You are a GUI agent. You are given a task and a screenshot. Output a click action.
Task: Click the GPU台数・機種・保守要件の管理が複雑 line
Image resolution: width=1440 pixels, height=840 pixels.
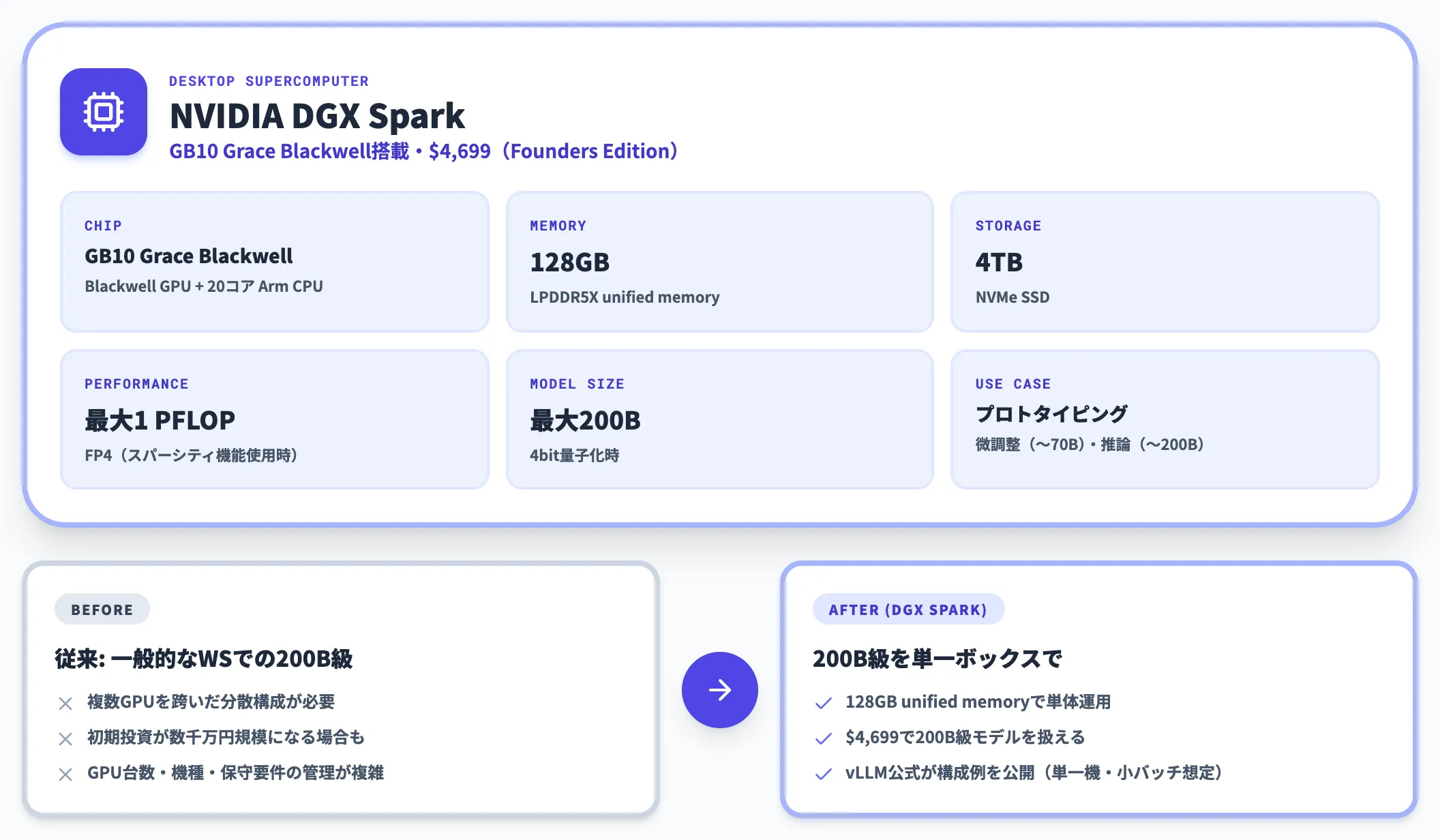[x=236, y=772]
